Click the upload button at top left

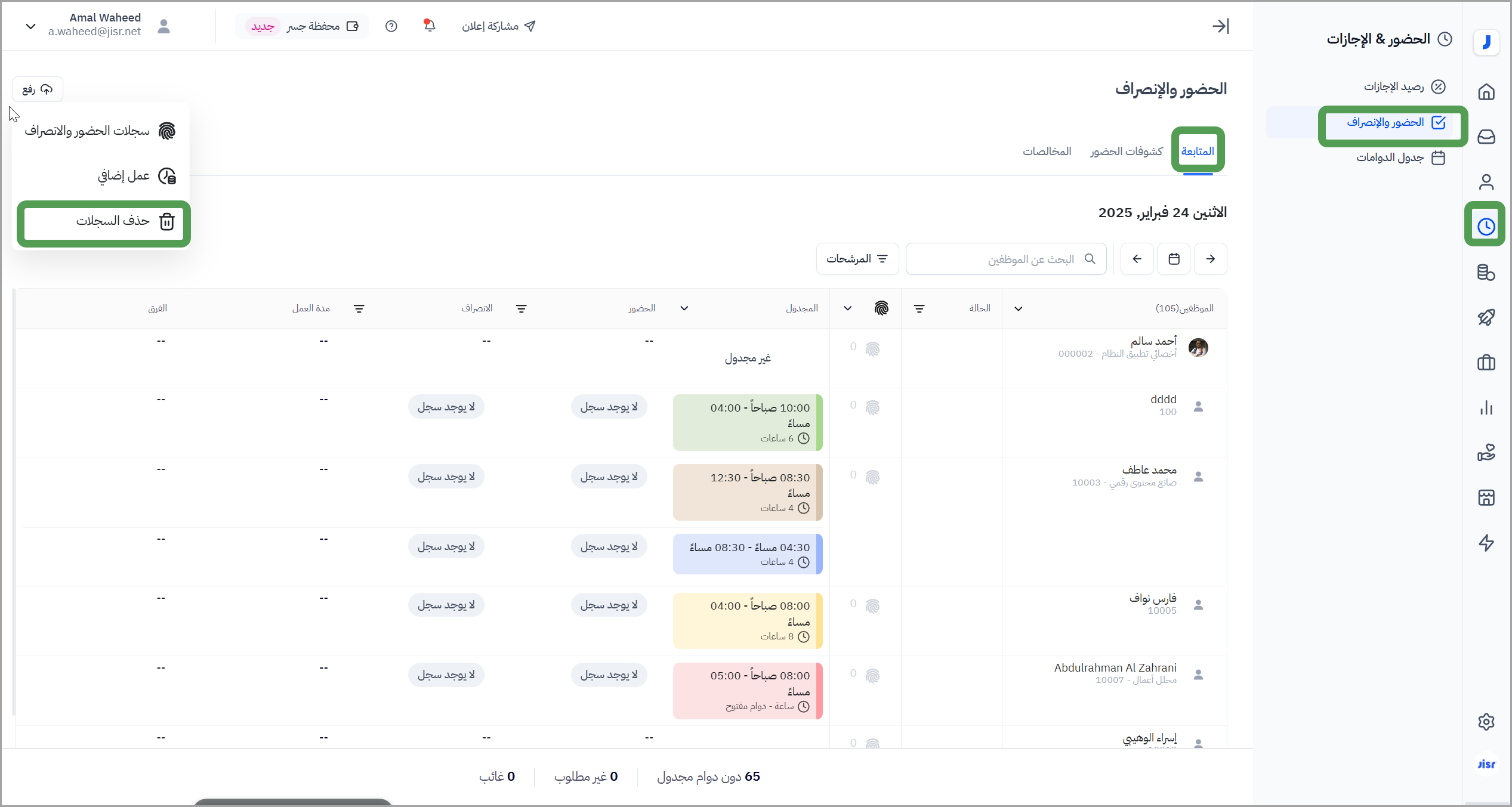point(38,89)
